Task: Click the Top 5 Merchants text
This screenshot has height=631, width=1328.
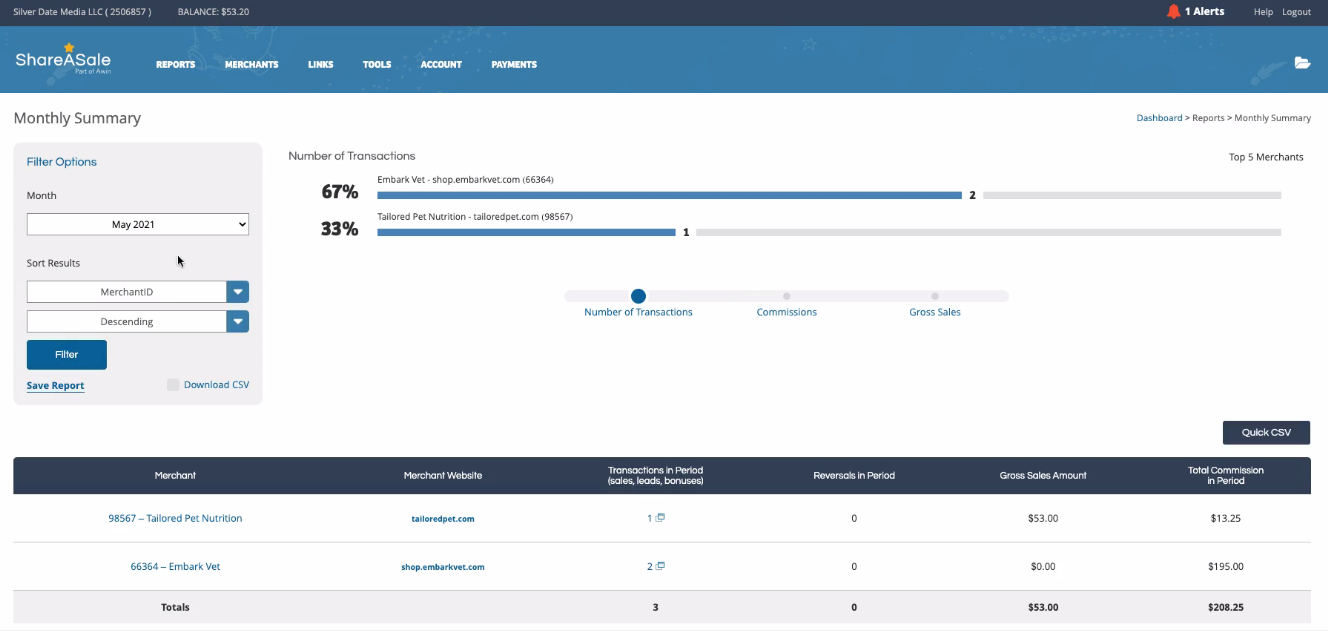Action: (1266, 157)
